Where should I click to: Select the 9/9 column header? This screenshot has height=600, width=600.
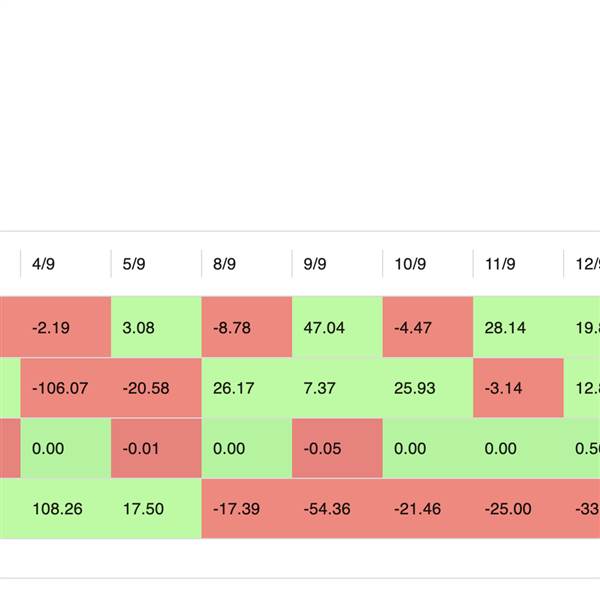(314, 265)
